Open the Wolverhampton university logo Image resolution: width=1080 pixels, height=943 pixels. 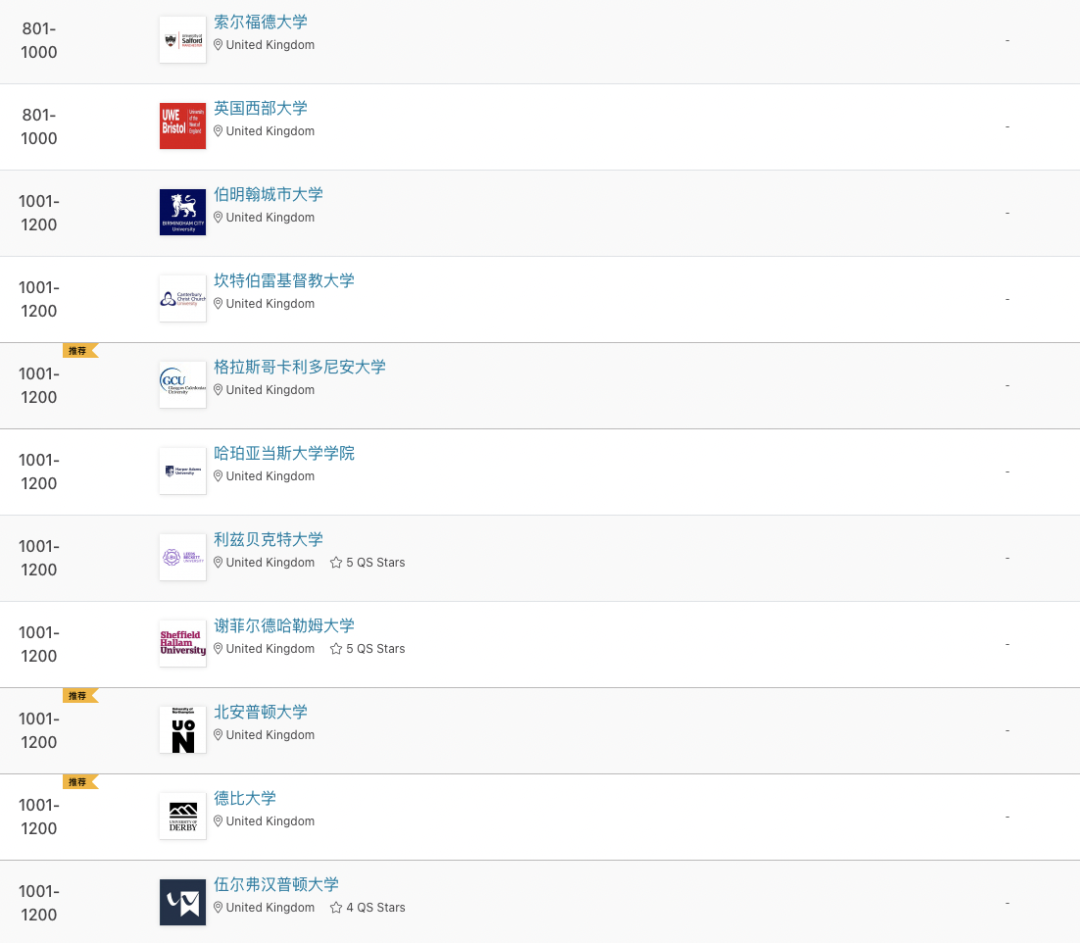click(183, 902)
